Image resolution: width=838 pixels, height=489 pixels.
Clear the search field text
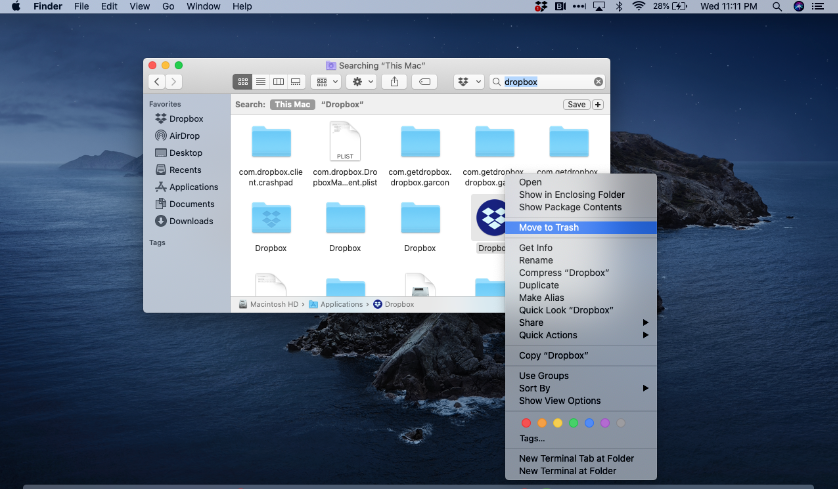(598, 82)
